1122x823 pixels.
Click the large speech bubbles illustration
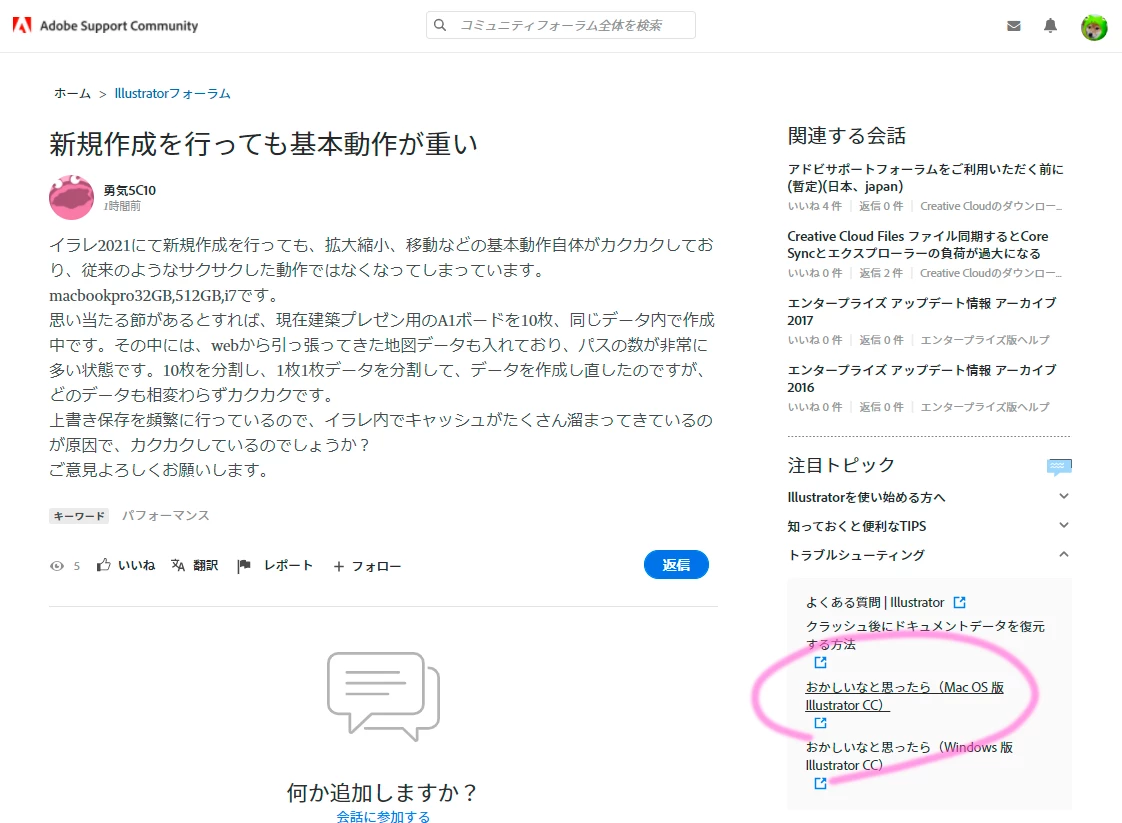pyautogui.click(x=384, y=696)
